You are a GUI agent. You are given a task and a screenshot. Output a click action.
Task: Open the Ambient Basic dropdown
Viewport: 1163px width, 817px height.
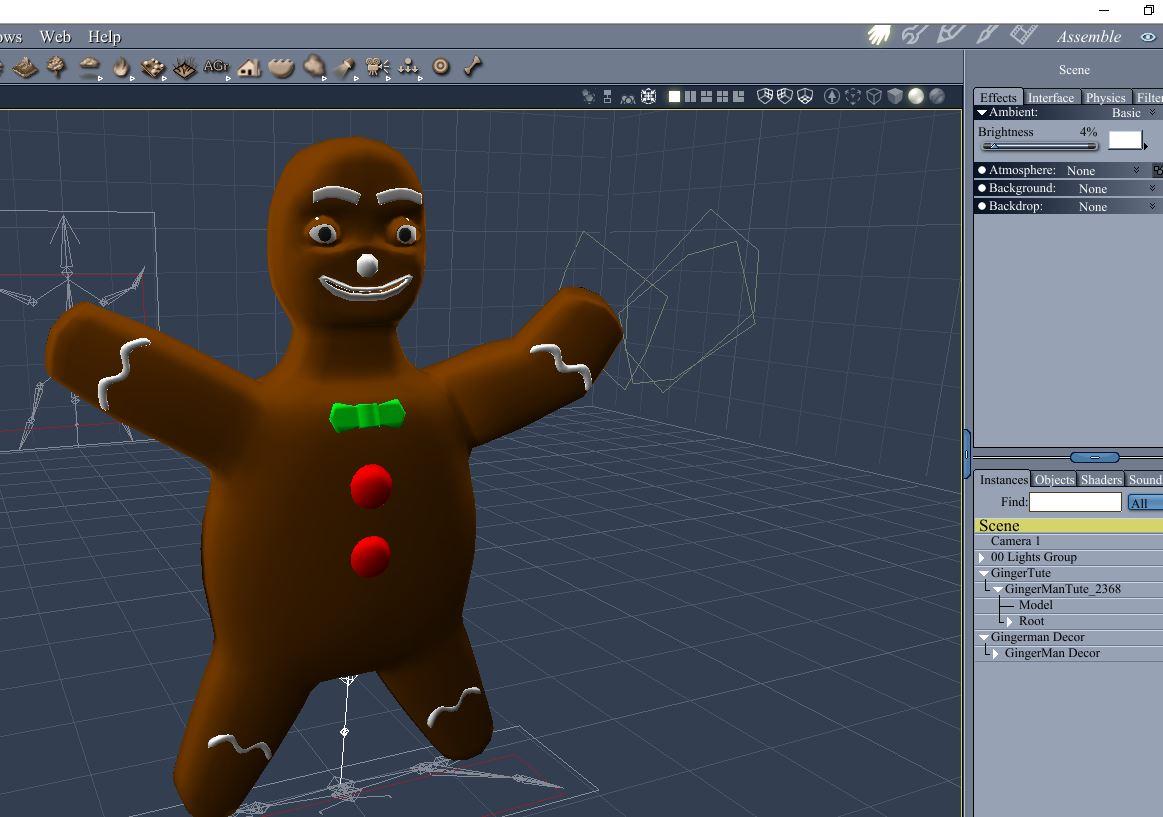(1134, 113)
